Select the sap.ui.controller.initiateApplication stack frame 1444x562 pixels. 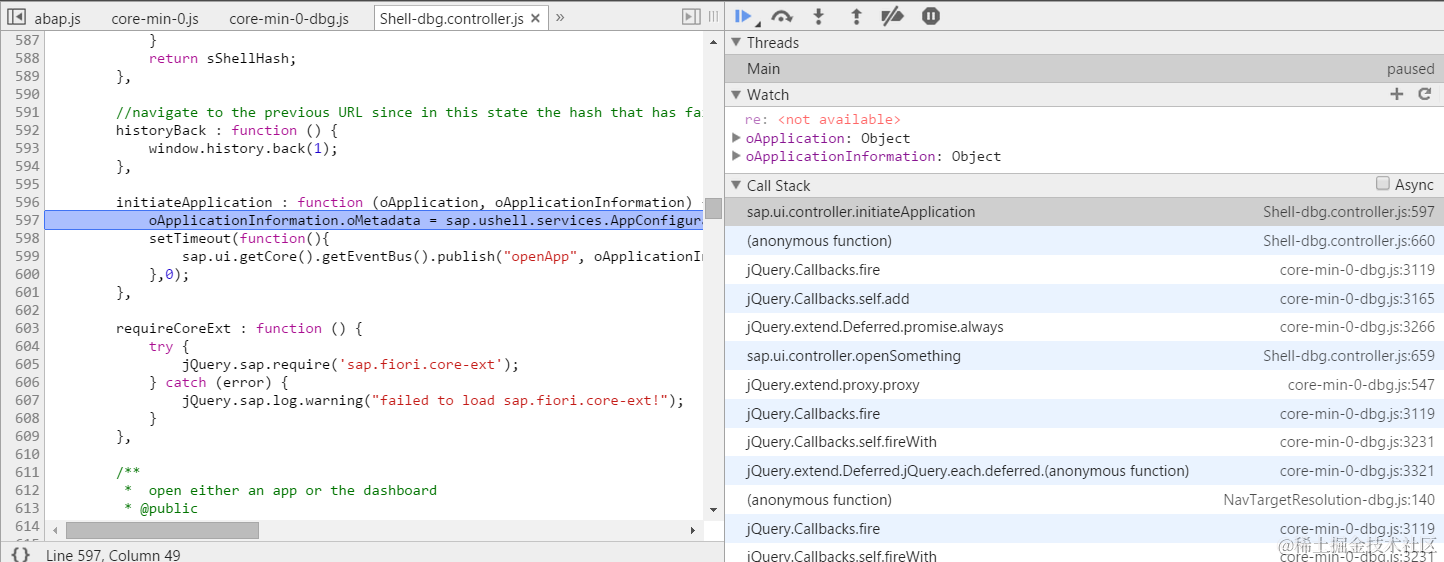click(x=1084, y=212)
